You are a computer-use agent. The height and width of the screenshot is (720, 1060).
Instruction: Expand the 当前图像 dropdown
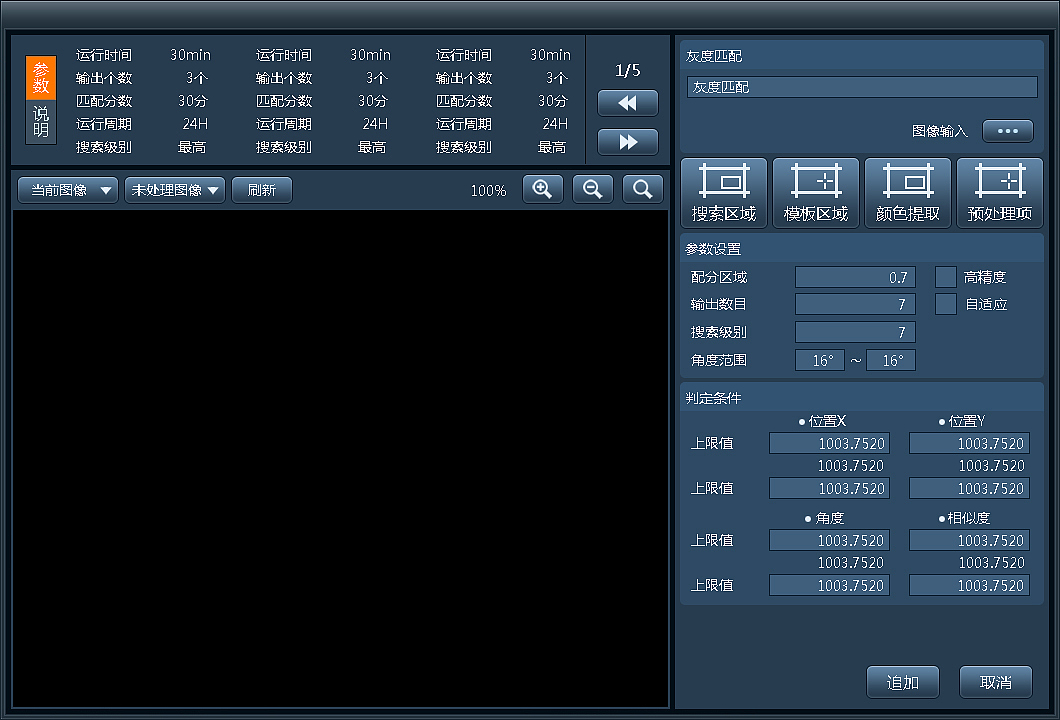pos(68,190)
